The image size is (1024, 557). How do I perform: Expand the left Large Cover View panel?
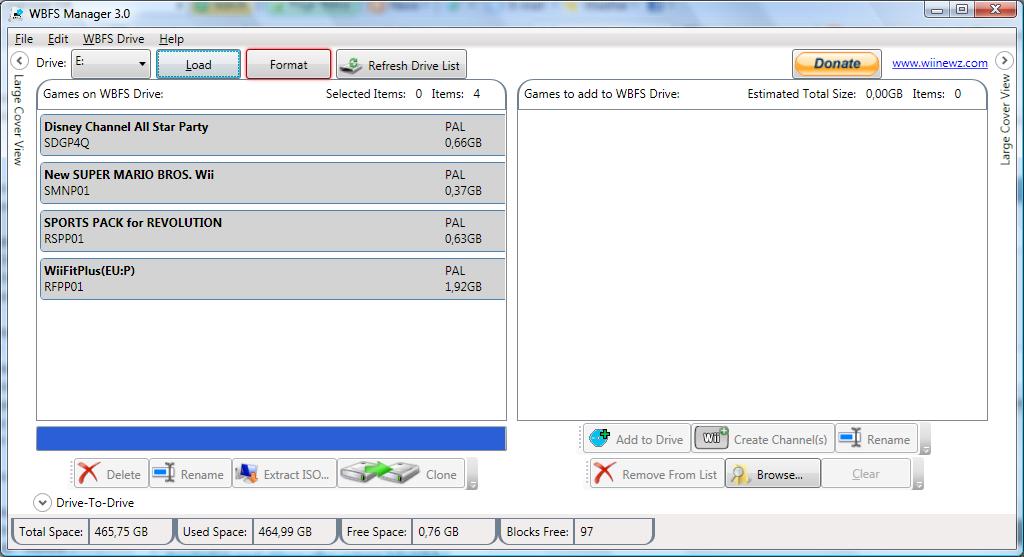(18, 62)
